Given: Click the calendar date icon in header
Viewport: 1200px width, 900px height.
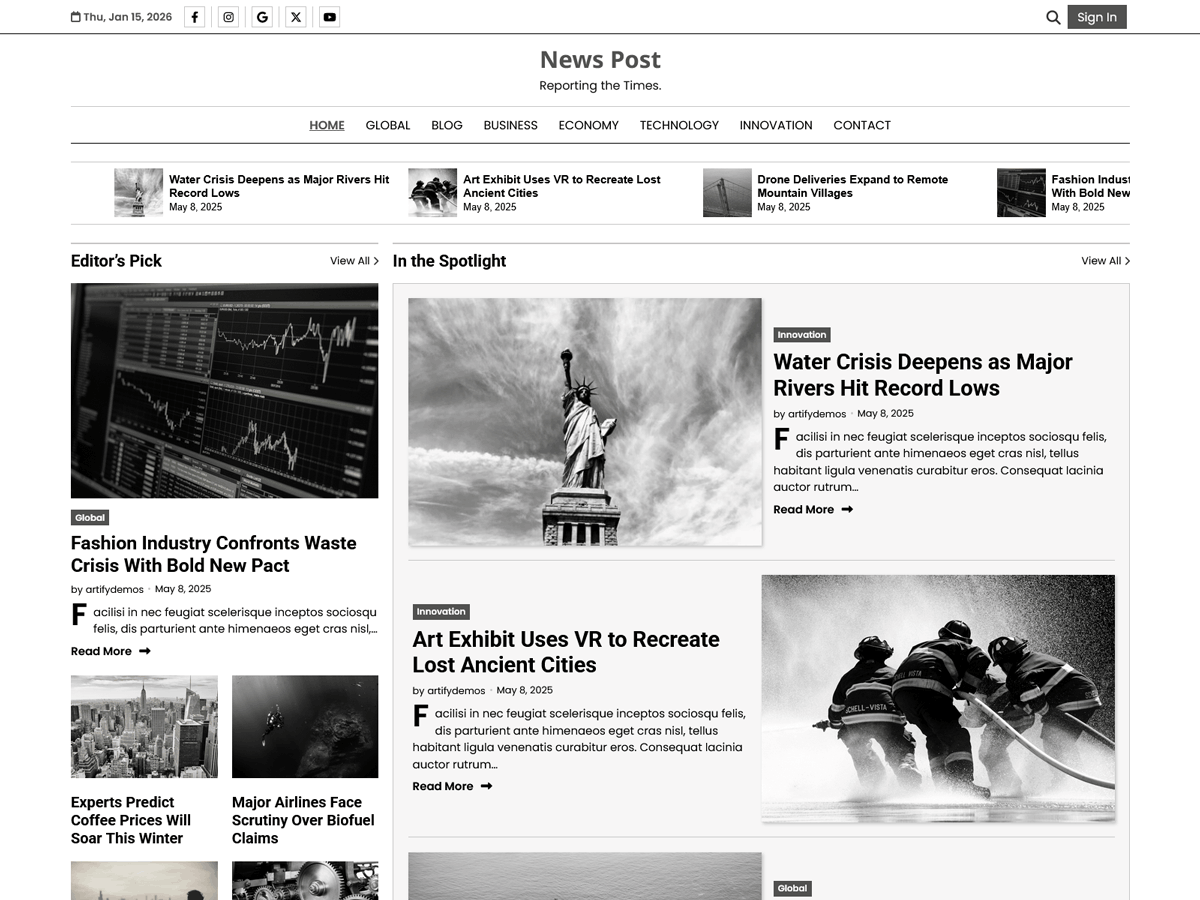Looking at the screenshot, I should 75,16.
